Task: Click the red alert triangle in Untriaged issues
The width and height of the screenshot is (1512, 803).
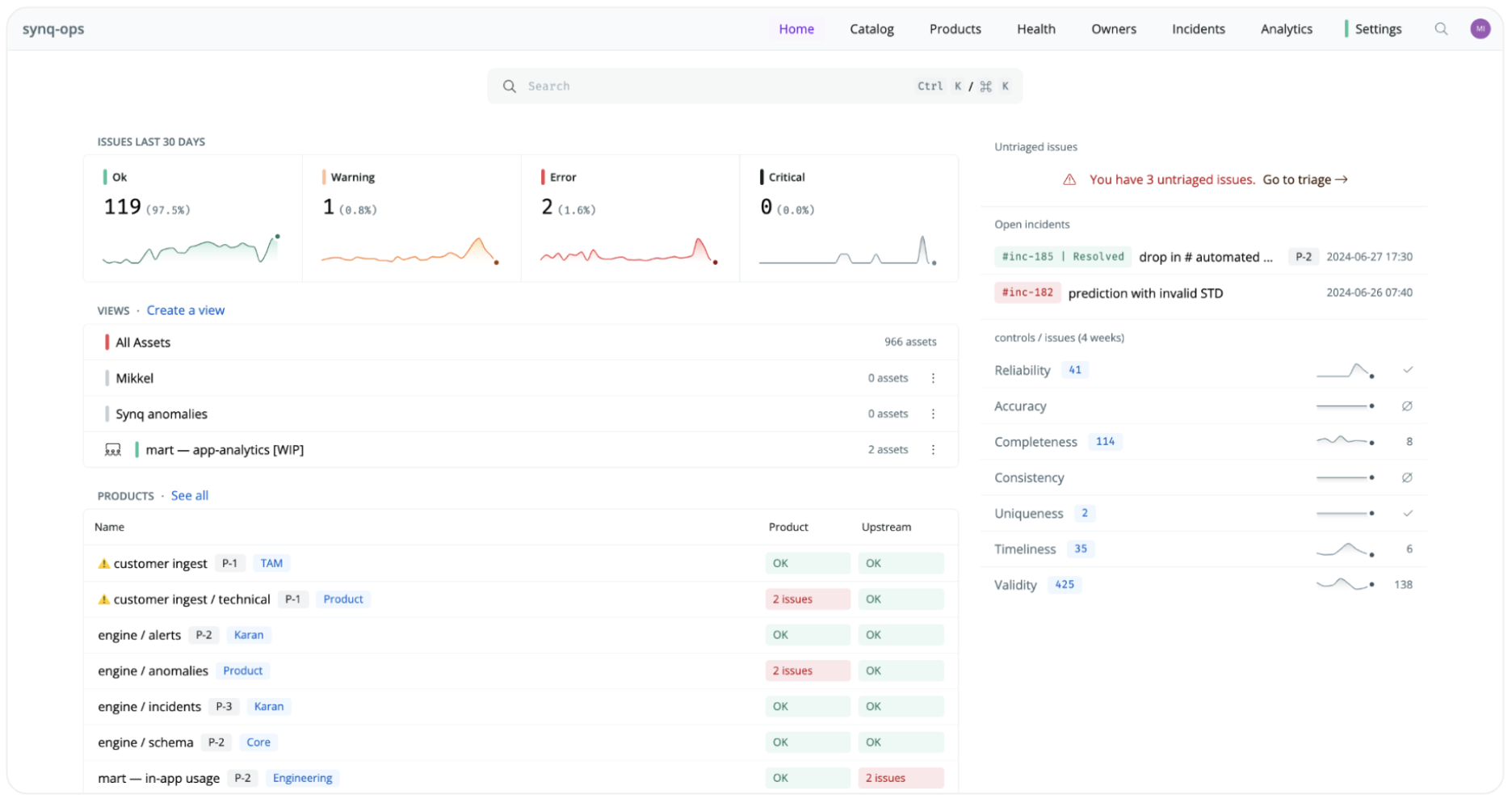Action: coord(1070,179)
